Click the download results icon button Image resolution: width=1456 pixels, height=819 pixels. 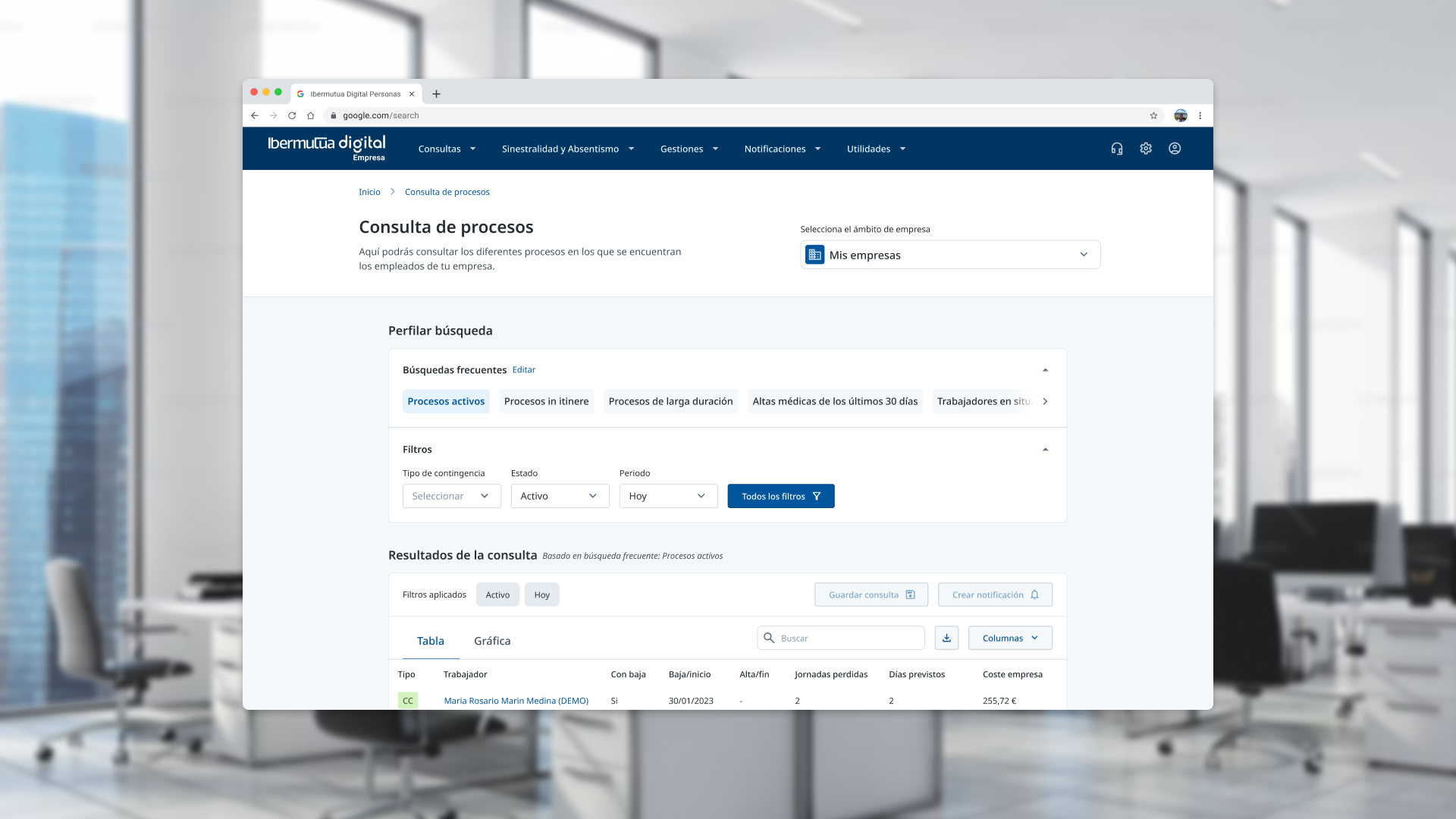coord(946,638)
